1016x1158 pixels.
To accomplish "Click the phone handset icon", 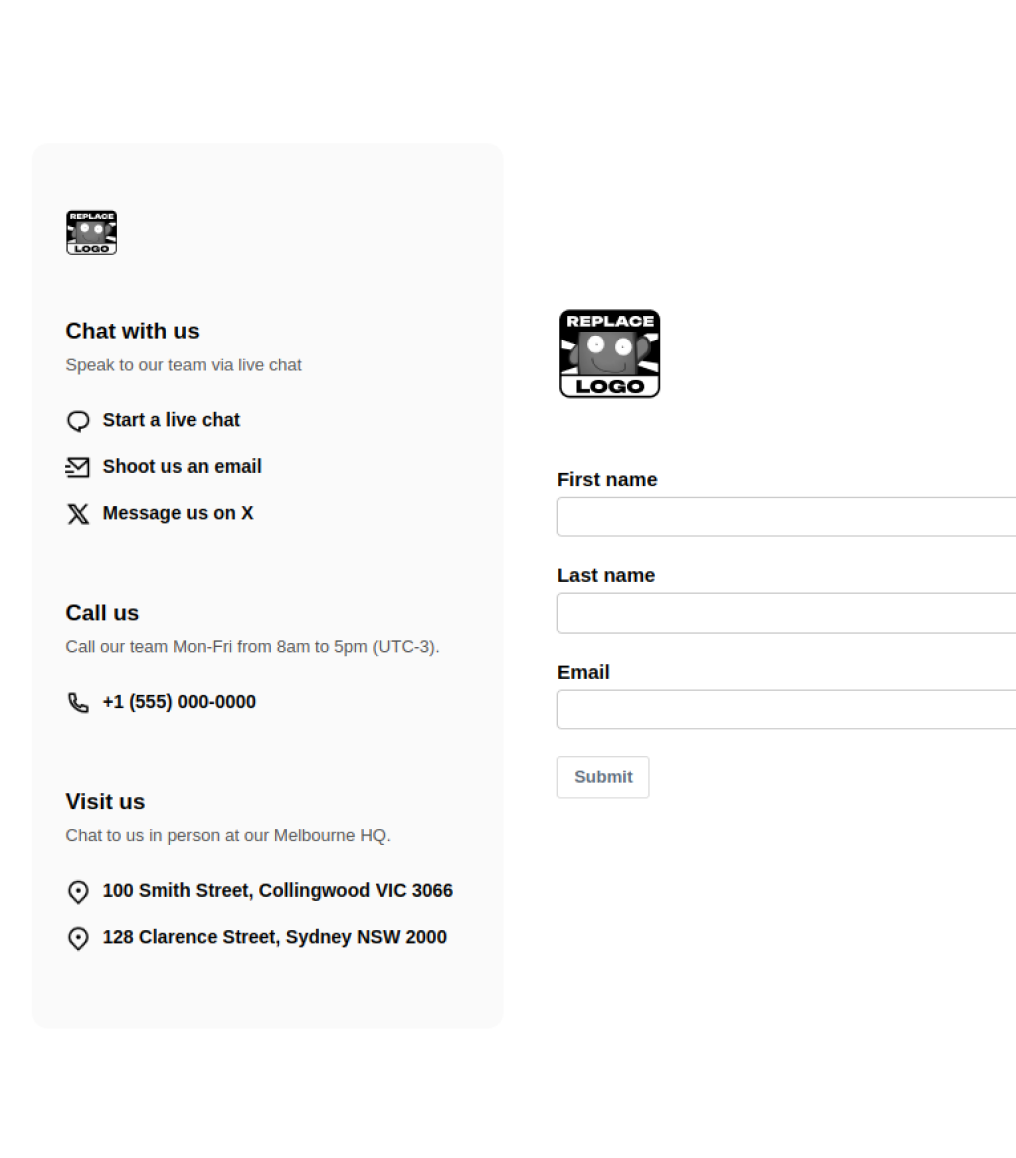I will coord(78,703).
